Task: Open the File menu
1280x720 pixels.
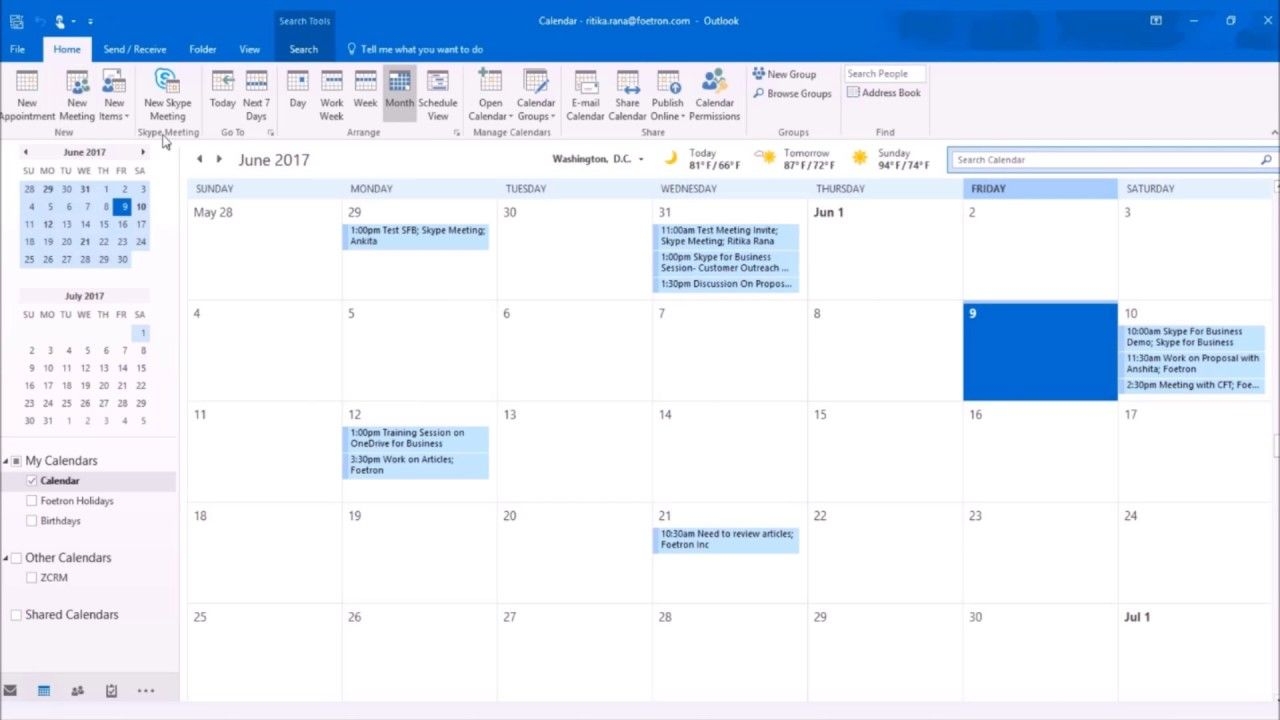Action: tap(17, 49)
